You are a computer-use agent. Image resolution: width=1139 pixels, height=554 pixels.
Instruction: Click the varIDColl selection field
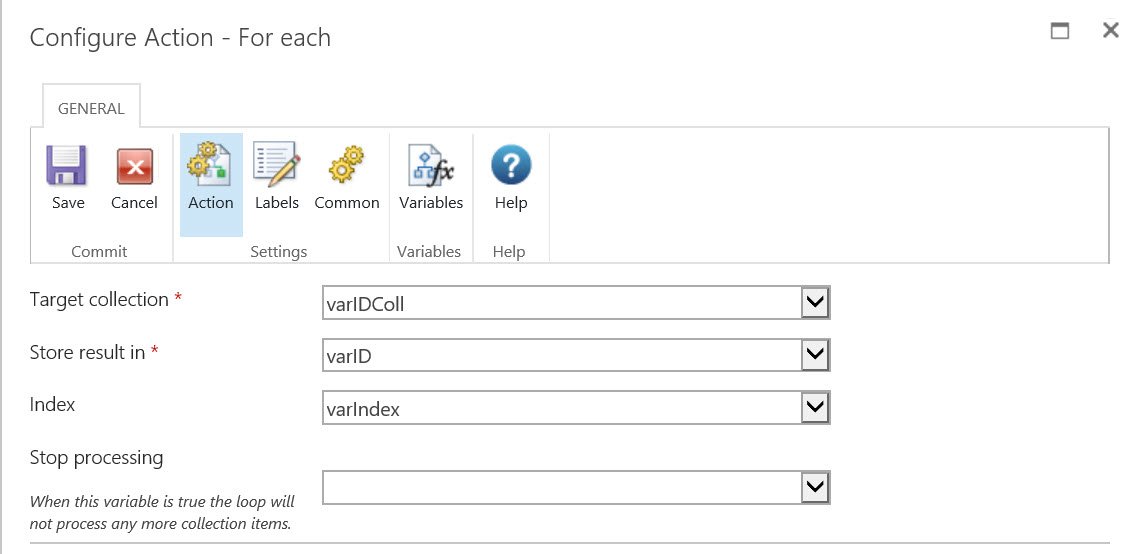tap(562, 303)
